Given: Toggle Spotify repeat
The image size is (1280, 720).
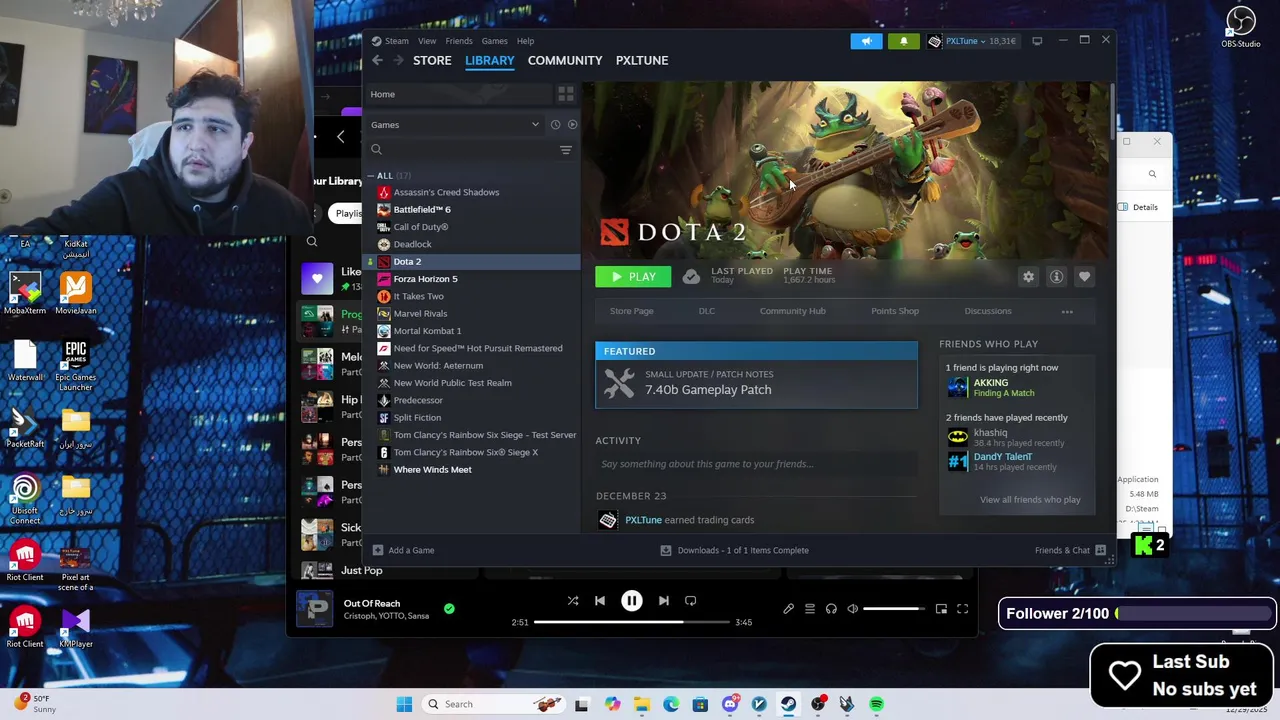Looking at the screenshot, I should click(x=690, y=601).
